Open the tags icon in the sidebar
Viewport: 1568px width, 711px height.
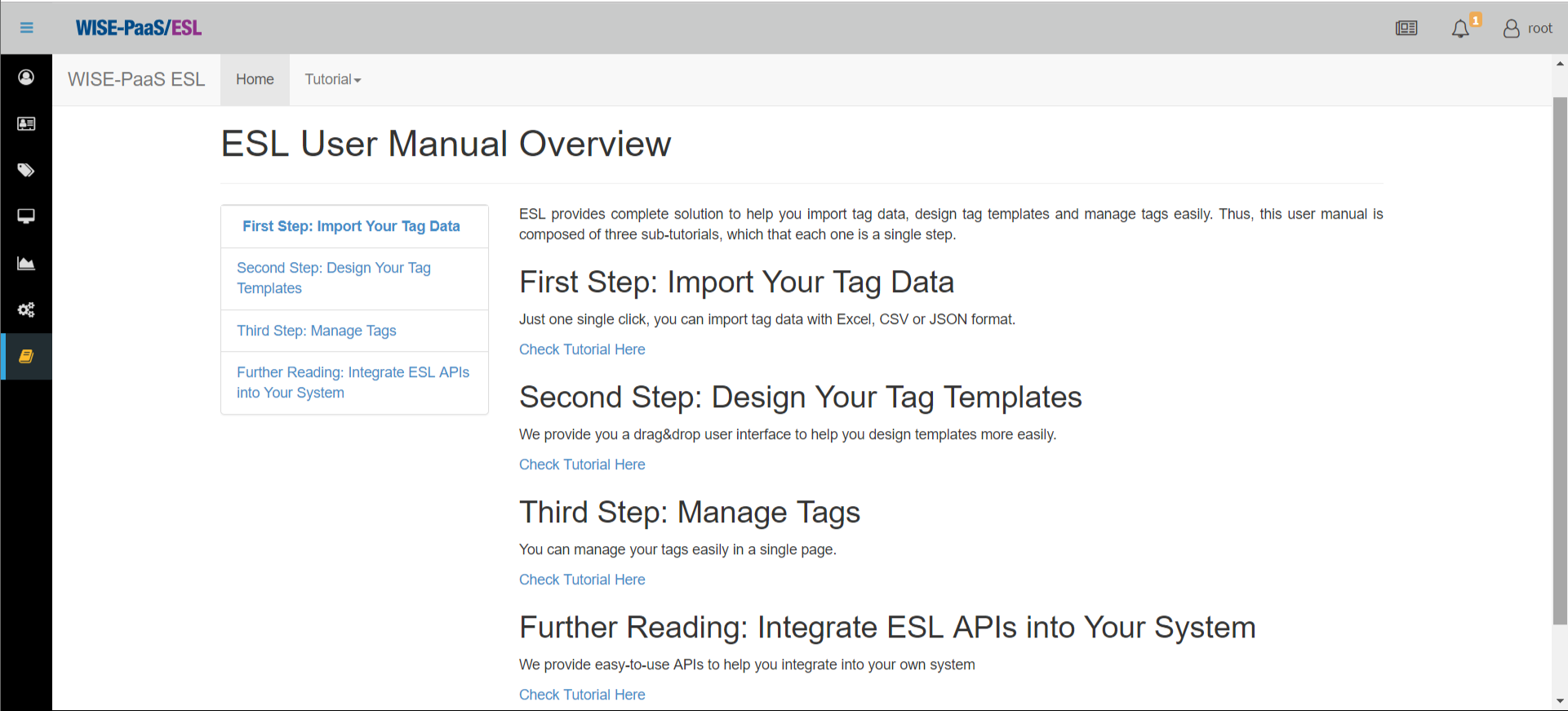pos(26,171)
